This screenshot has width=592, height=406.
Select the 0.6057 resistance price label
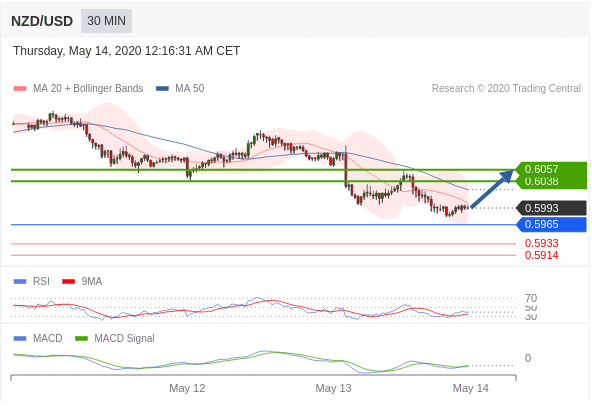coord(541,169)
